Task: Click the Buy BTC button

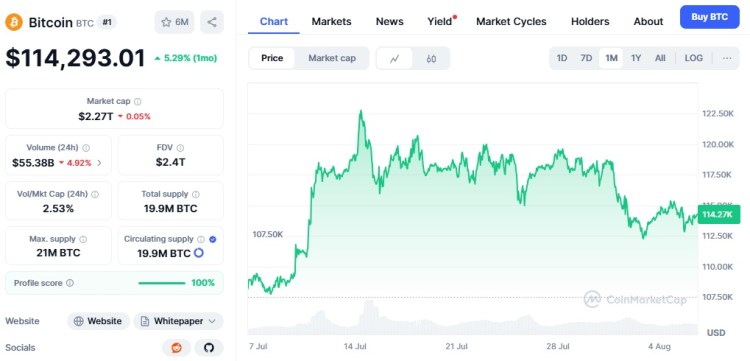Action: [x=709, y=17]
